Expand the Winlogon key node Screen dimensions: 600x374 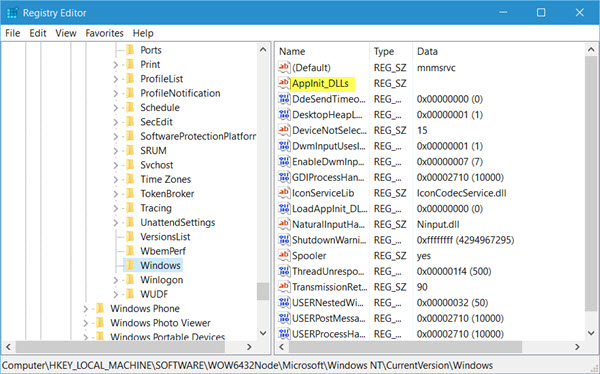click(x=115, y=280)
